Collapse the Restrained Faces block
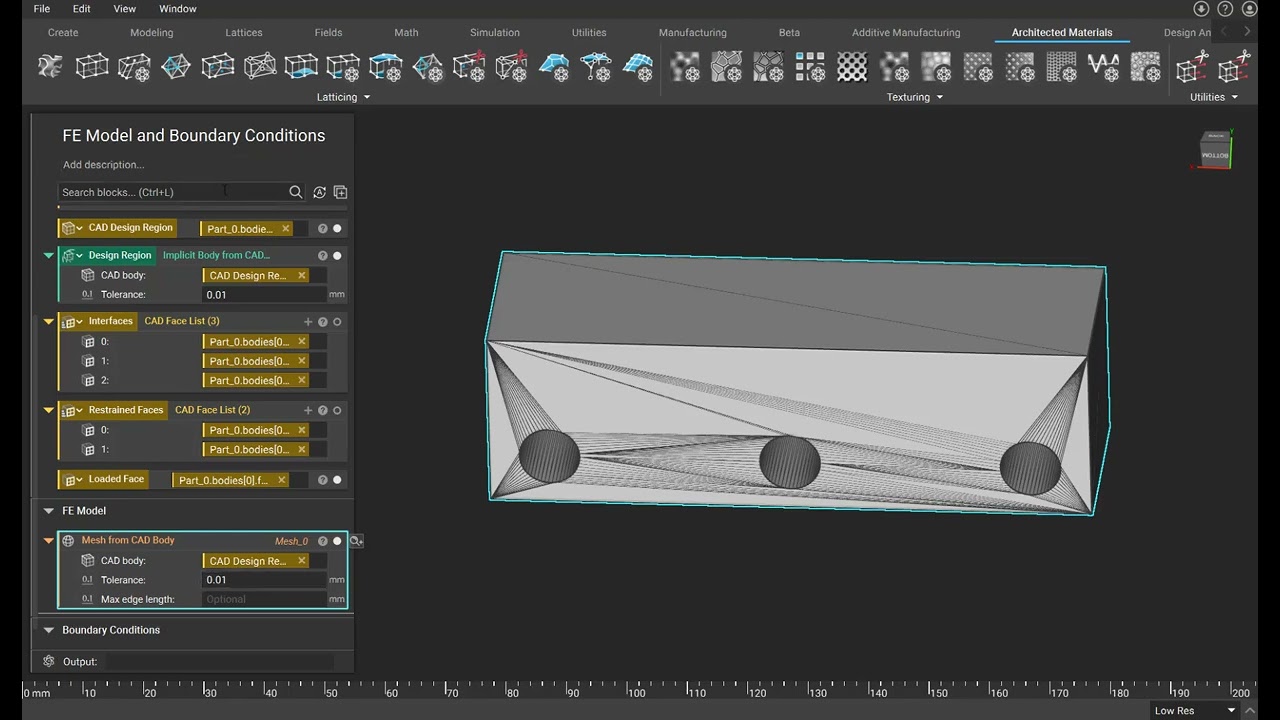Screen dimensions: 1280x720 click(x=48, y=410)
